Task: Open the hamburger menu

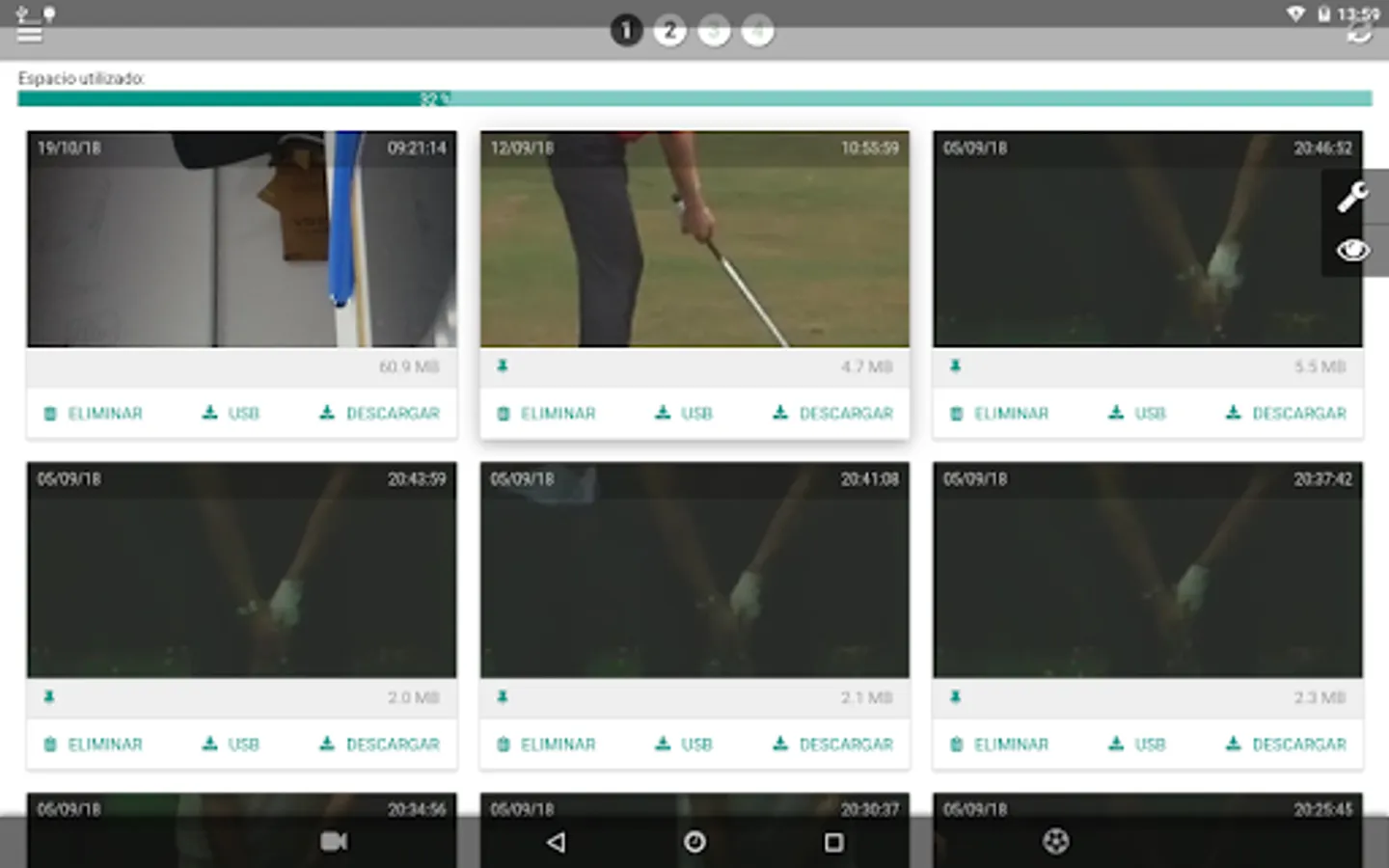Action: [x=30, y=34]
